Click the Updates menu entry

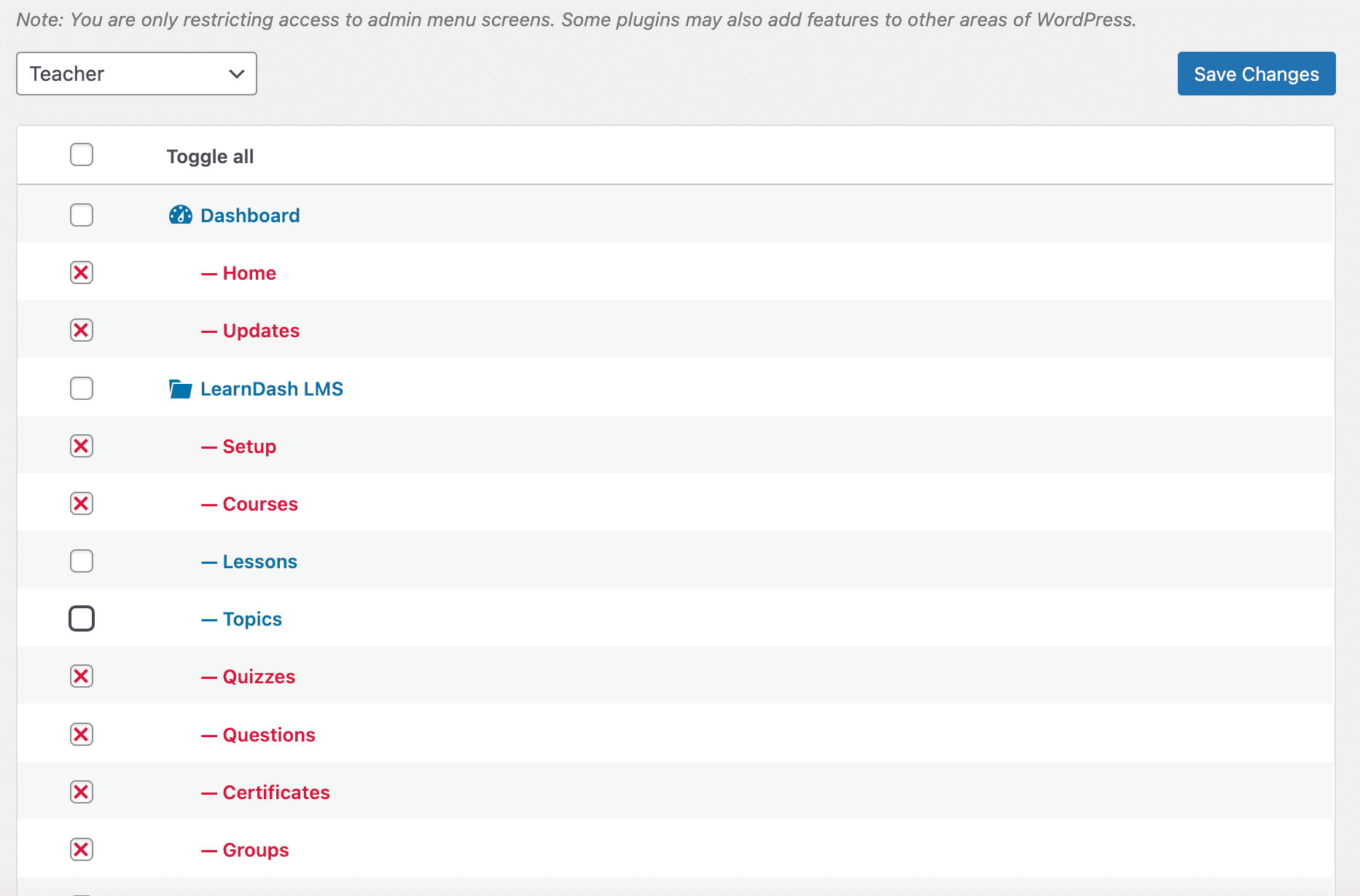261,330
